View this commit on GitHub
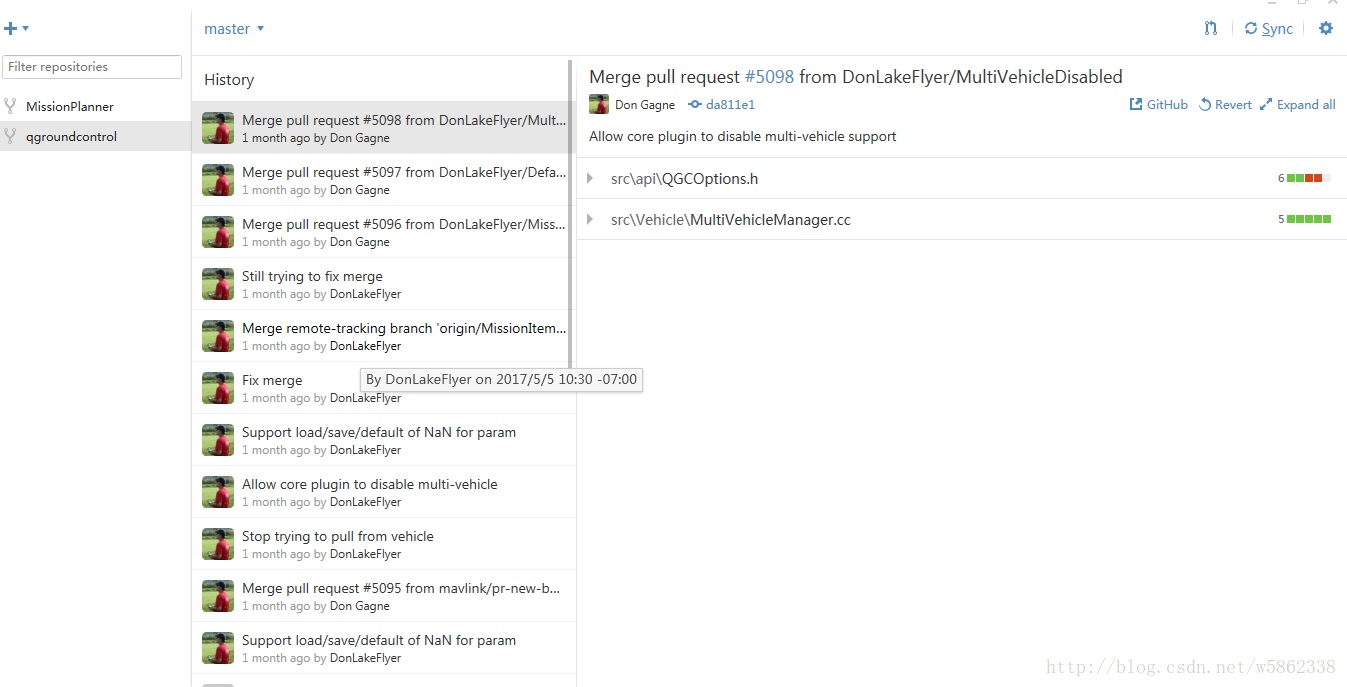This screenshot has height=687, width=1347. tap(1158, 105)
